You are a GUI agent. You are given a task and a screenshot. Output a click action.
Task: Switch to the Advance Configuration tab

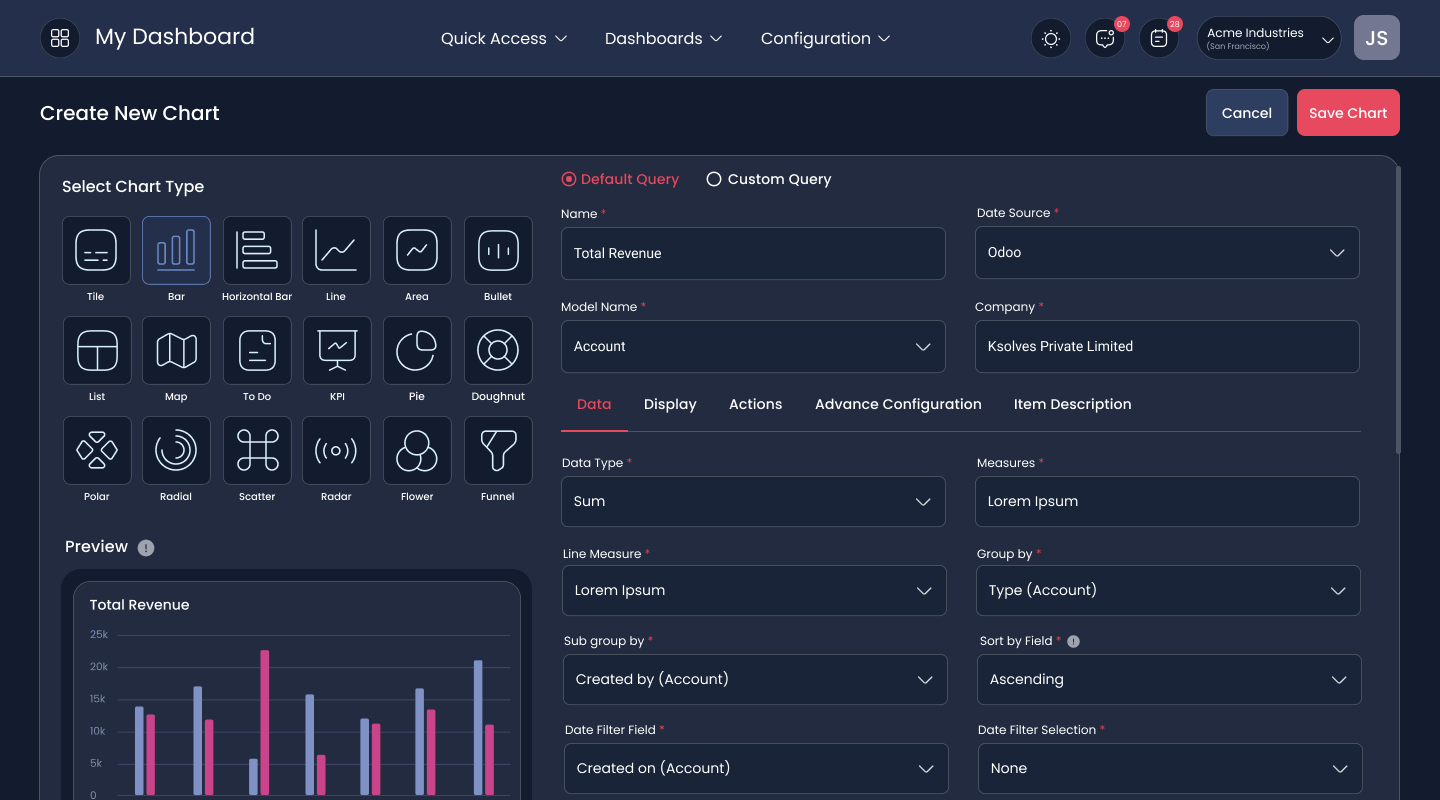(x=898, y=404)
